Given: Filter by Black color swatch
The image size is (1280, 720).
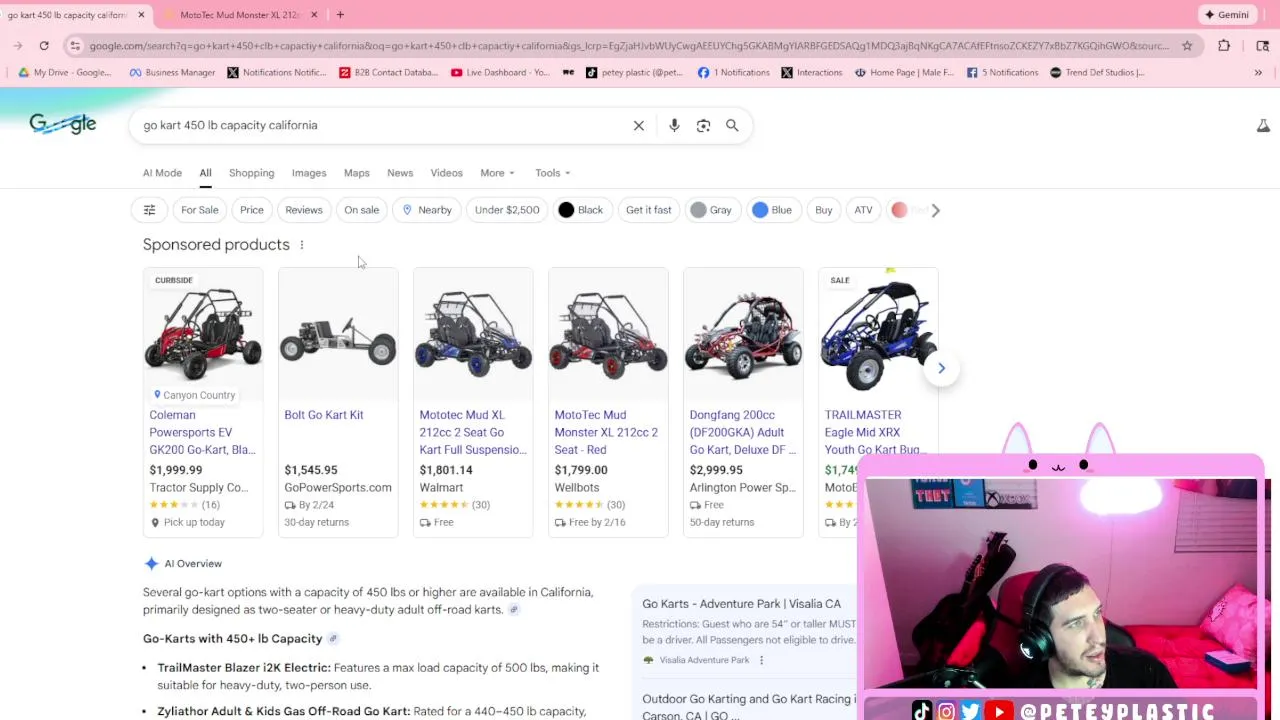Looking at the screenshot, I should [x=581, y=210].
